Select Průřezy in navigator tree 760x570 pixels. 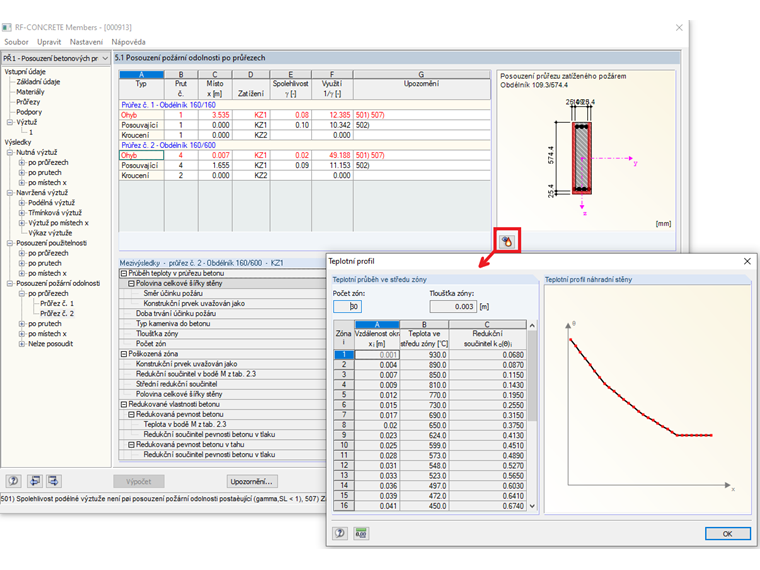28,102
